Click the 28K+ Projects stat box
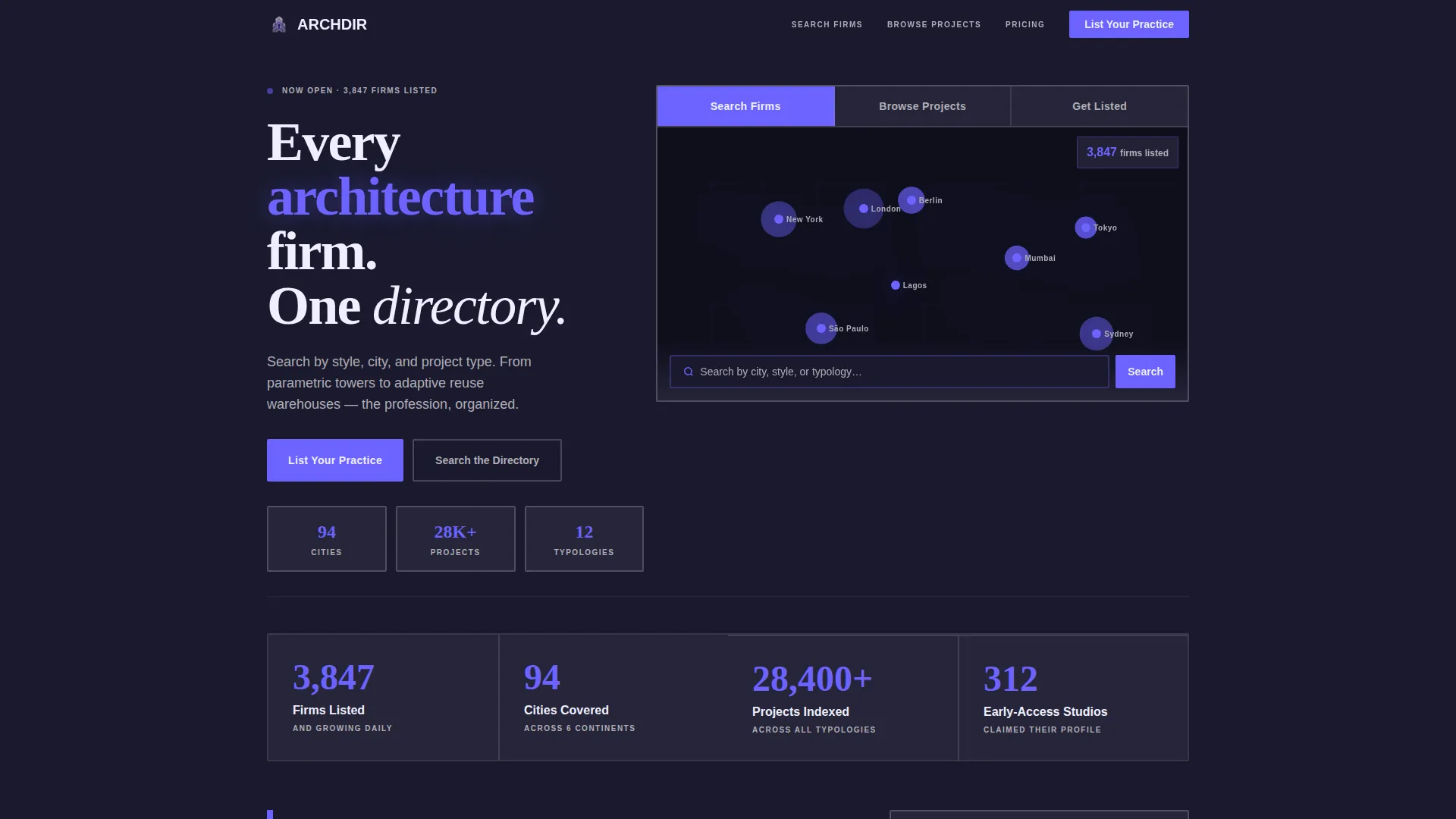Viewport: 1456px width, 819px height. click(x=456, y=538)
